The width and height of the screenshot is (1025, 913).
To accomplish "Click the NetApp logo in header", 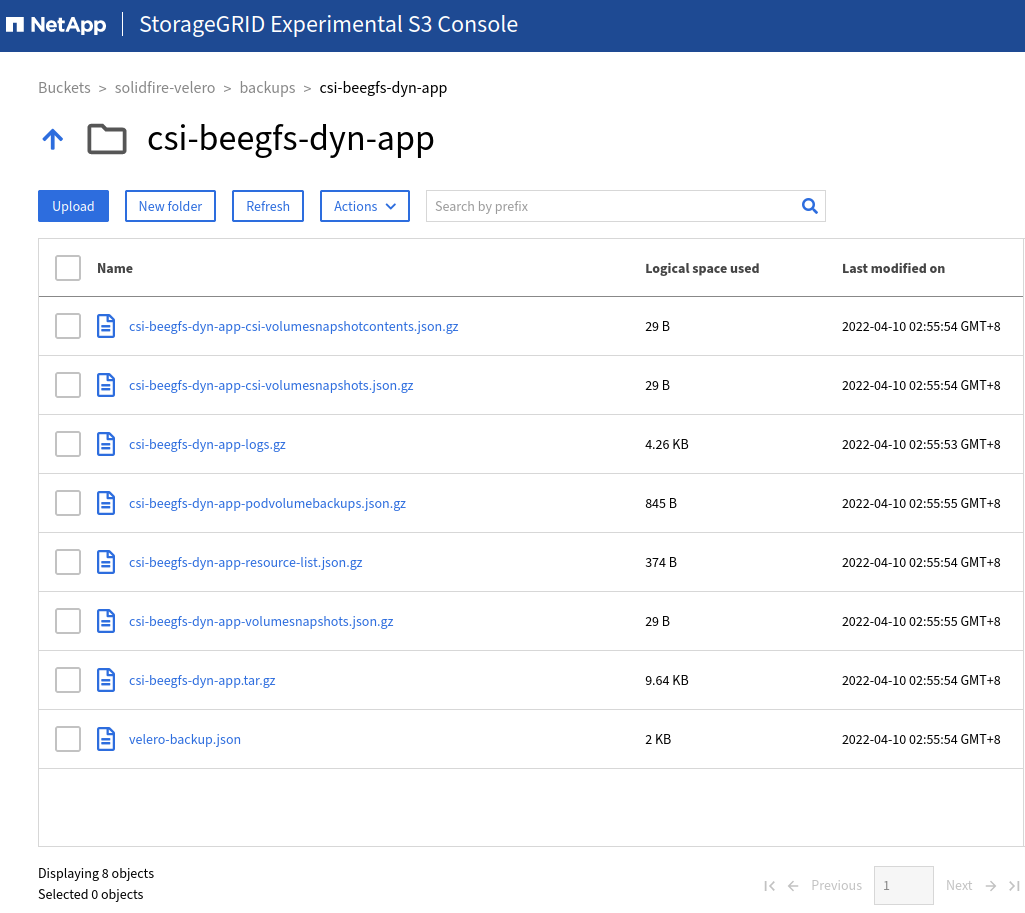I will tap(56, 25).
